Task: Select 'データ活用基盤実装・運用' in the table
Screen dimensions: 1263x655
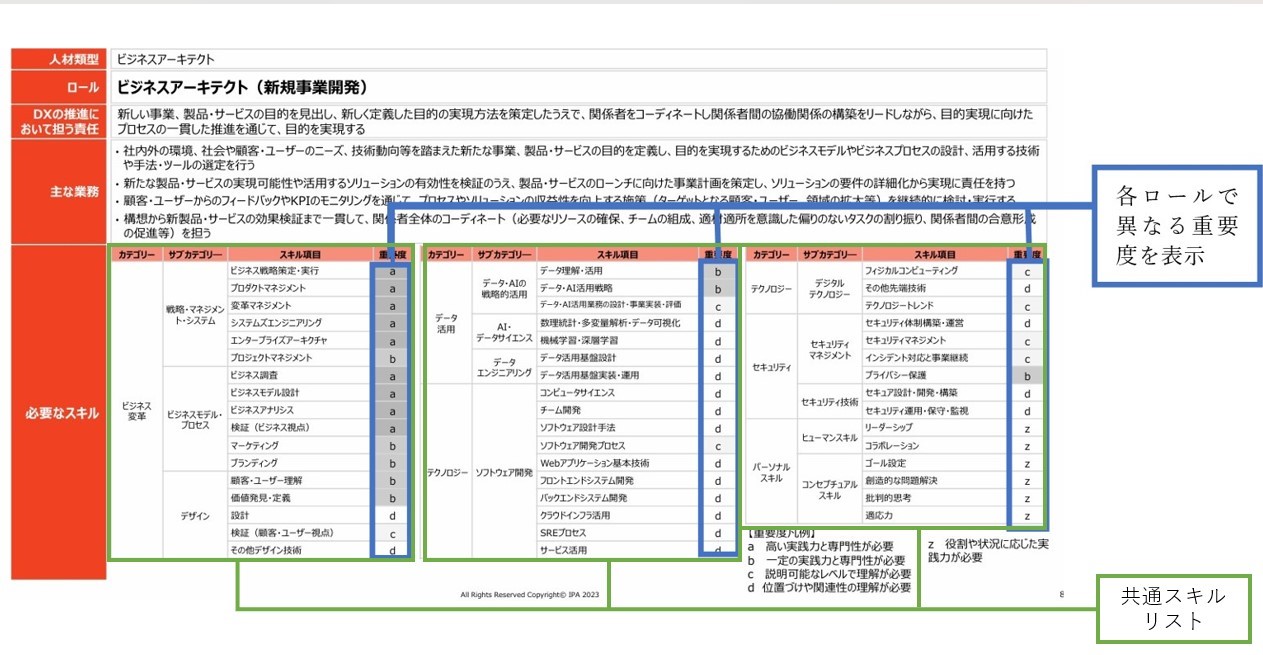Action: click(589, 376)
